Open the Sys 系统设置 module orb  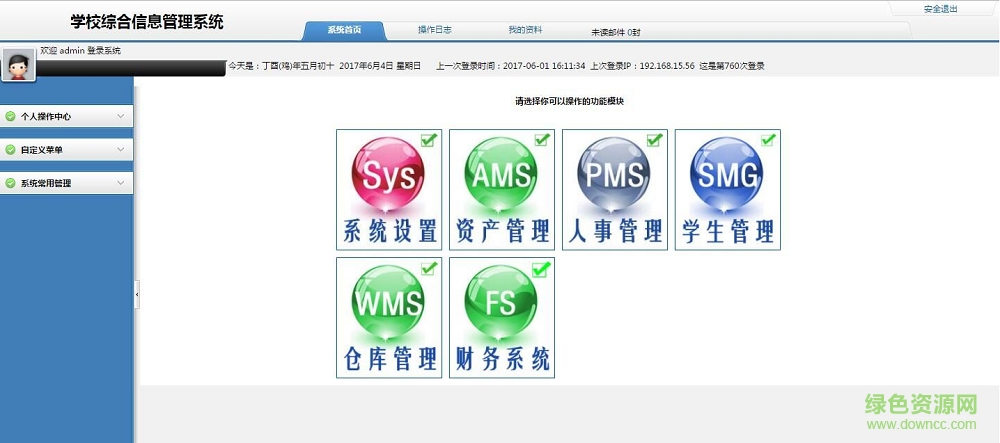point(388,175)
